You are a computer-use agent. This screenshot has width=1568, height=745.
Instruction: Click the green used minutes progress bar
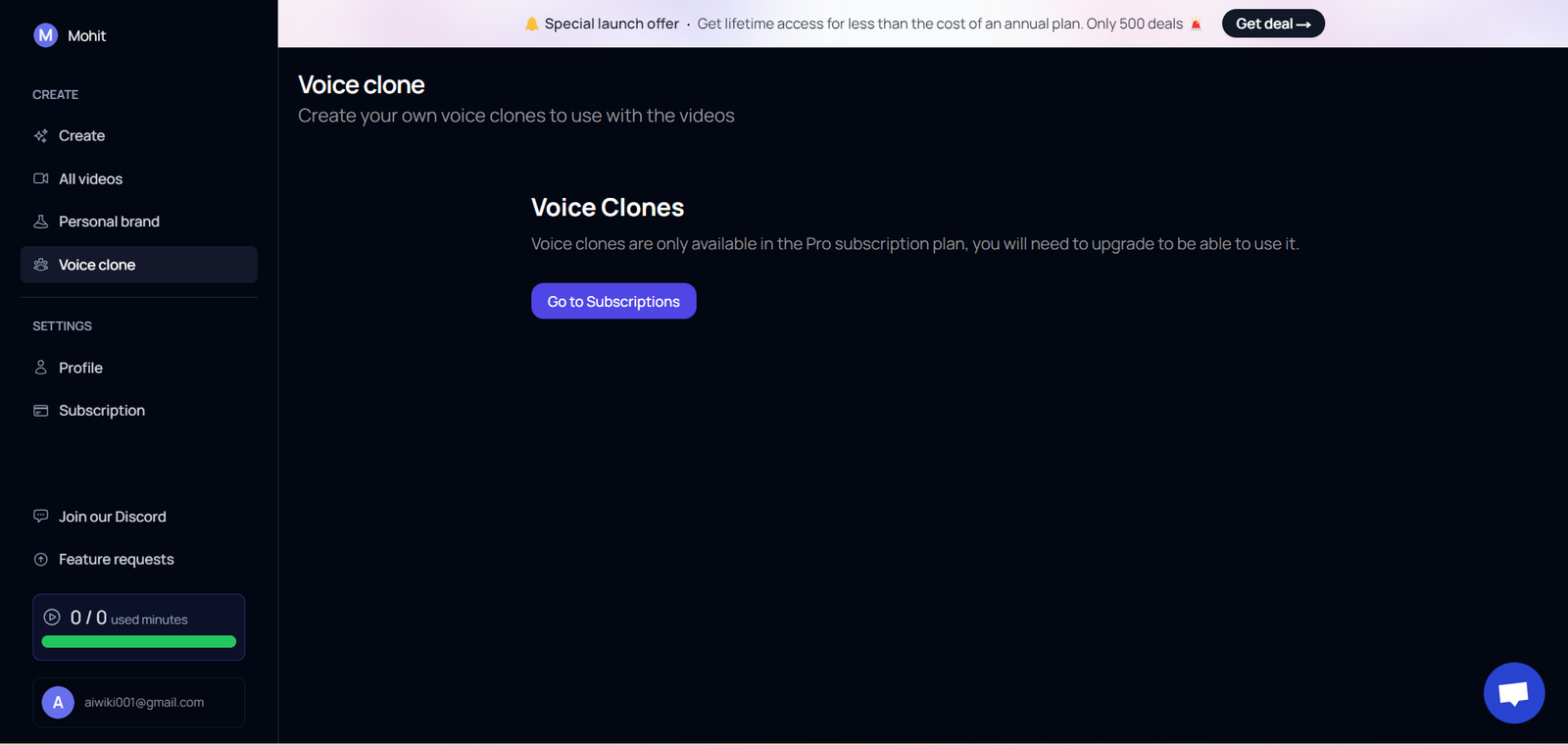(139, 642)
